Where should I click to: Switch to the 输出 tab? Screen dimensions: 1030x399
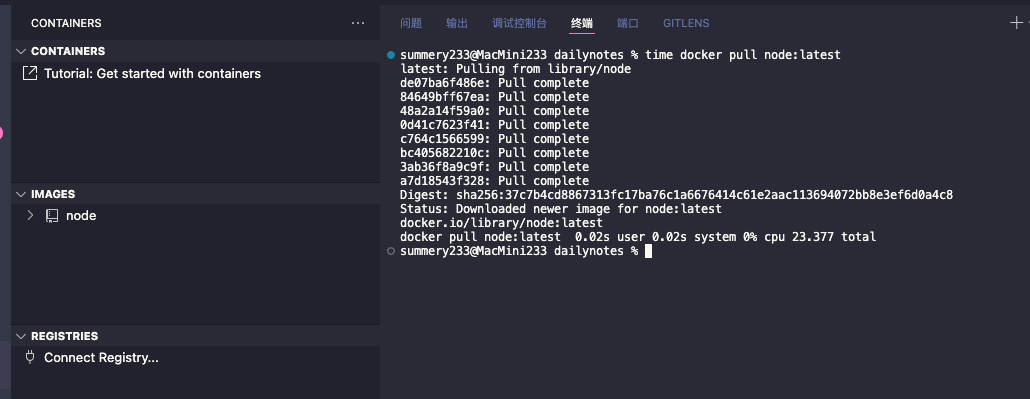point(457,23)
